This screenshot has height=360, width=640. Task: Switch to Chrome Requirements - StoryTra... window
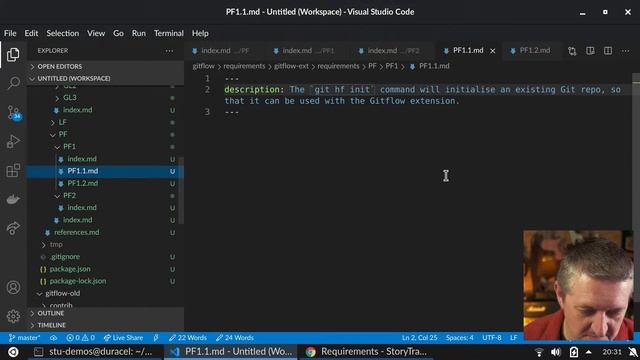click(367, 352)
